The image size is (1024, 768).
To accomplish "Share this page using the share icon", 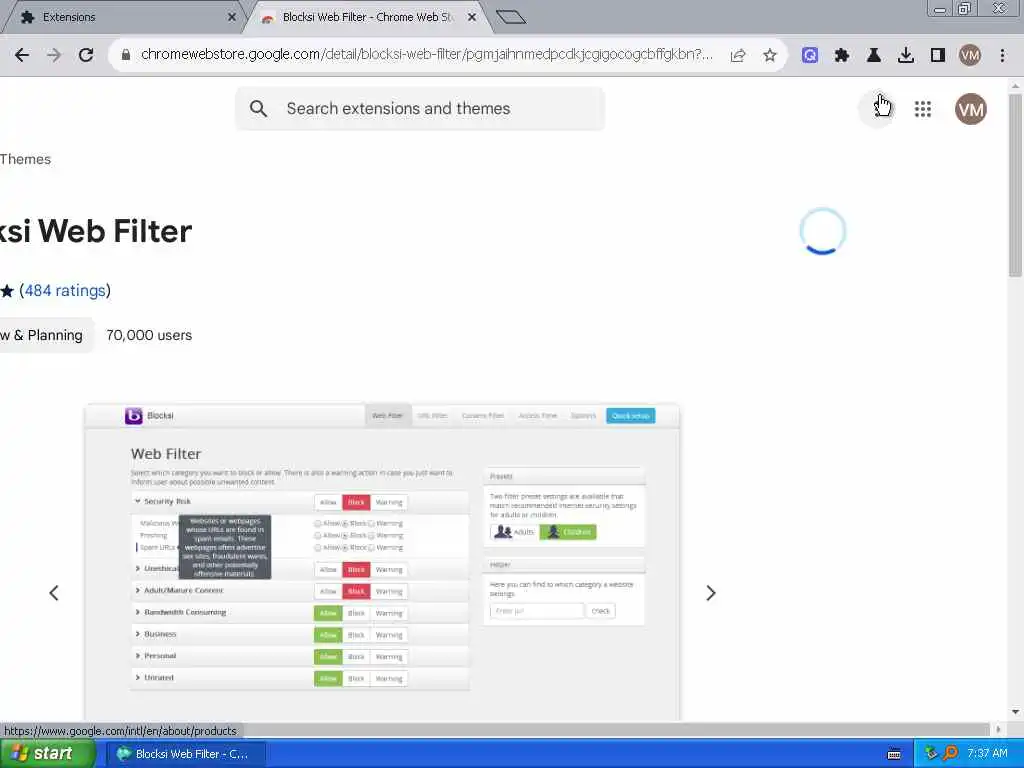I will pos(738,56).
